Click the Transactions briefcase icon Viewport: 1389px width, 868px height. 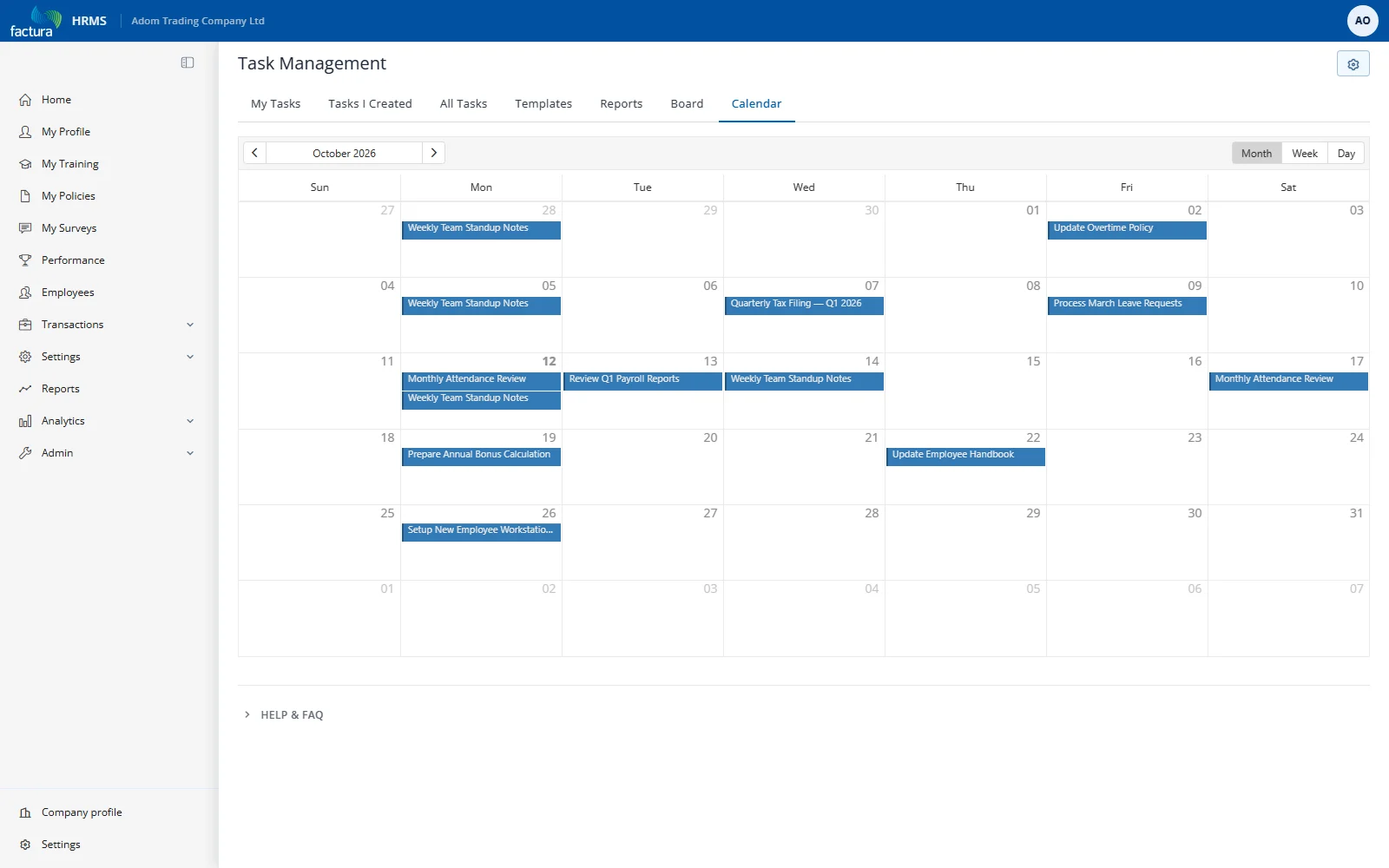(x=25, y=325)
